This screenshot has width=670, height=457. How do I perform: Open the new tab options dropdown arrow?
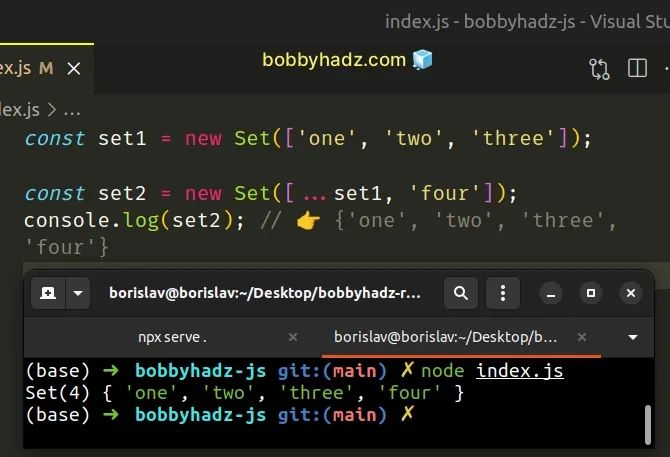pyautogui.click(x=78, y=293)
